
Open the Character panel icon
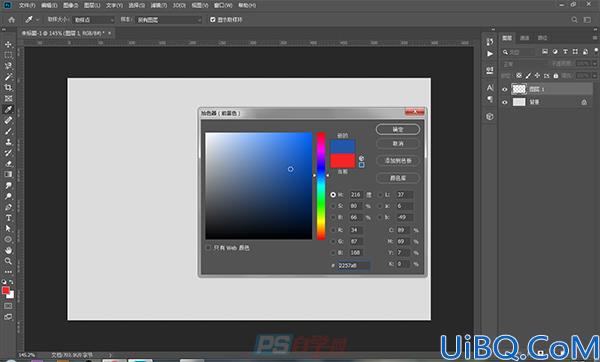(490, 88)
